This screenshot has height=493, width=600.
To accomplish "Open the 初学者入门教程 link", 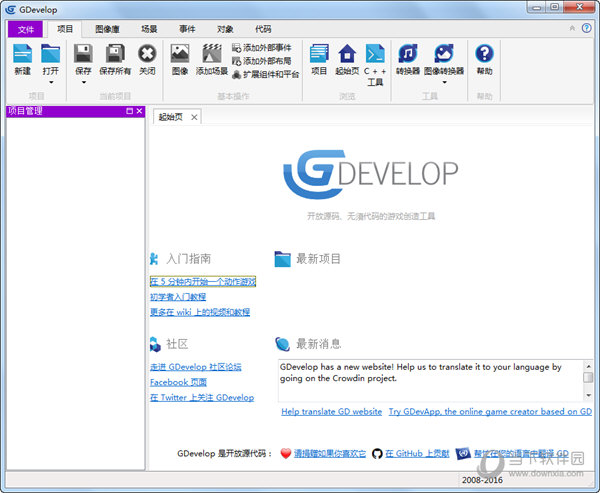I will (x=178, y=297).
